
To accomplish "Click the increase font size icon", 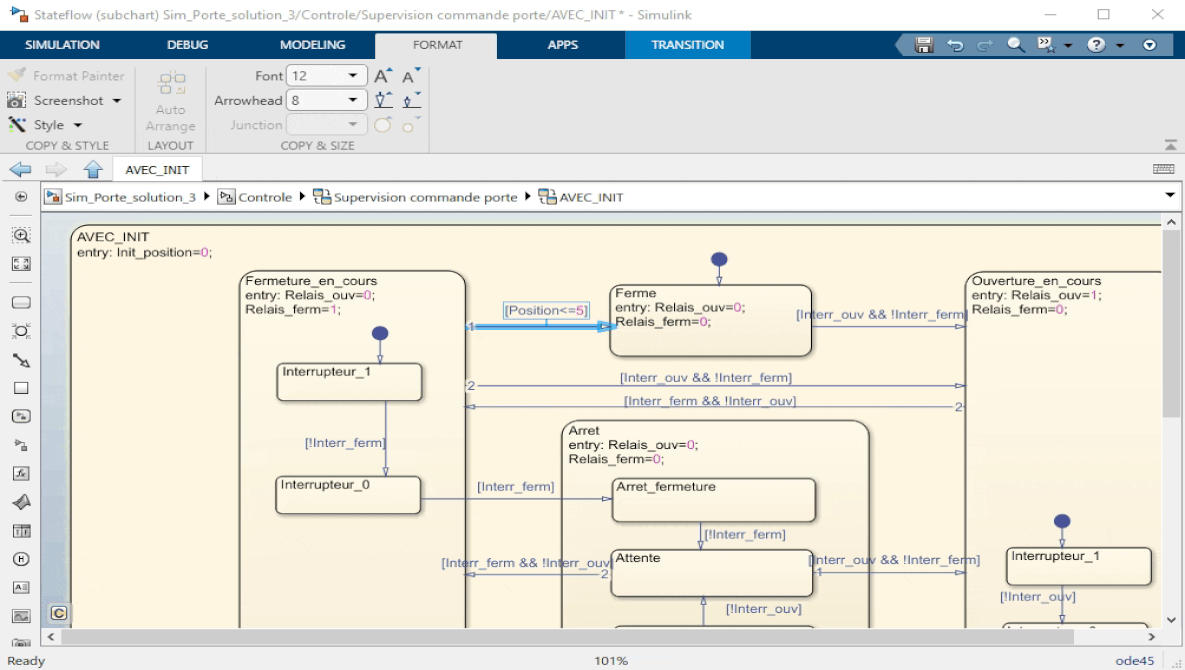I will click(x=383, y=76).
